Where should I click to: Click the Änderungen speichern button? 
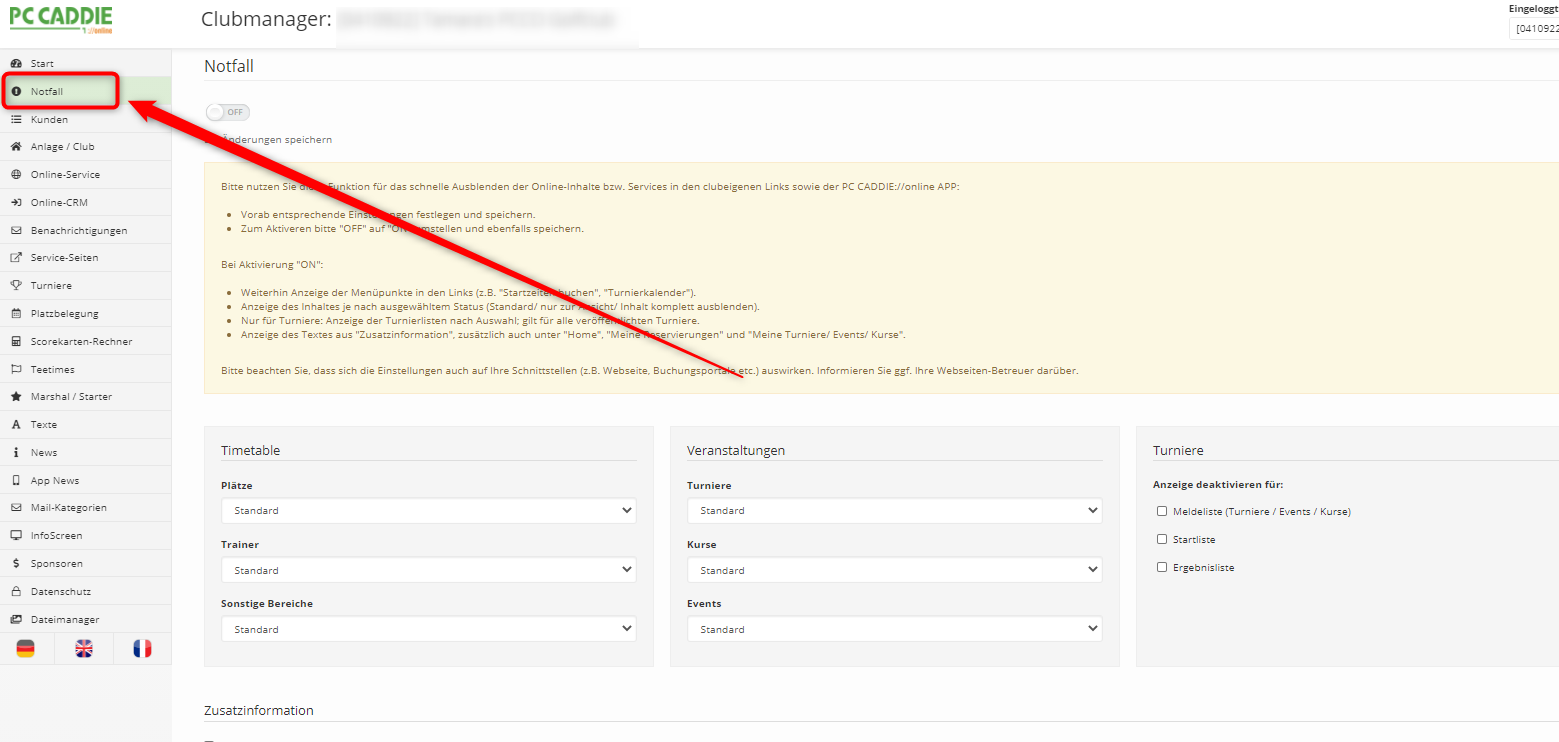(x=270, y=140)
